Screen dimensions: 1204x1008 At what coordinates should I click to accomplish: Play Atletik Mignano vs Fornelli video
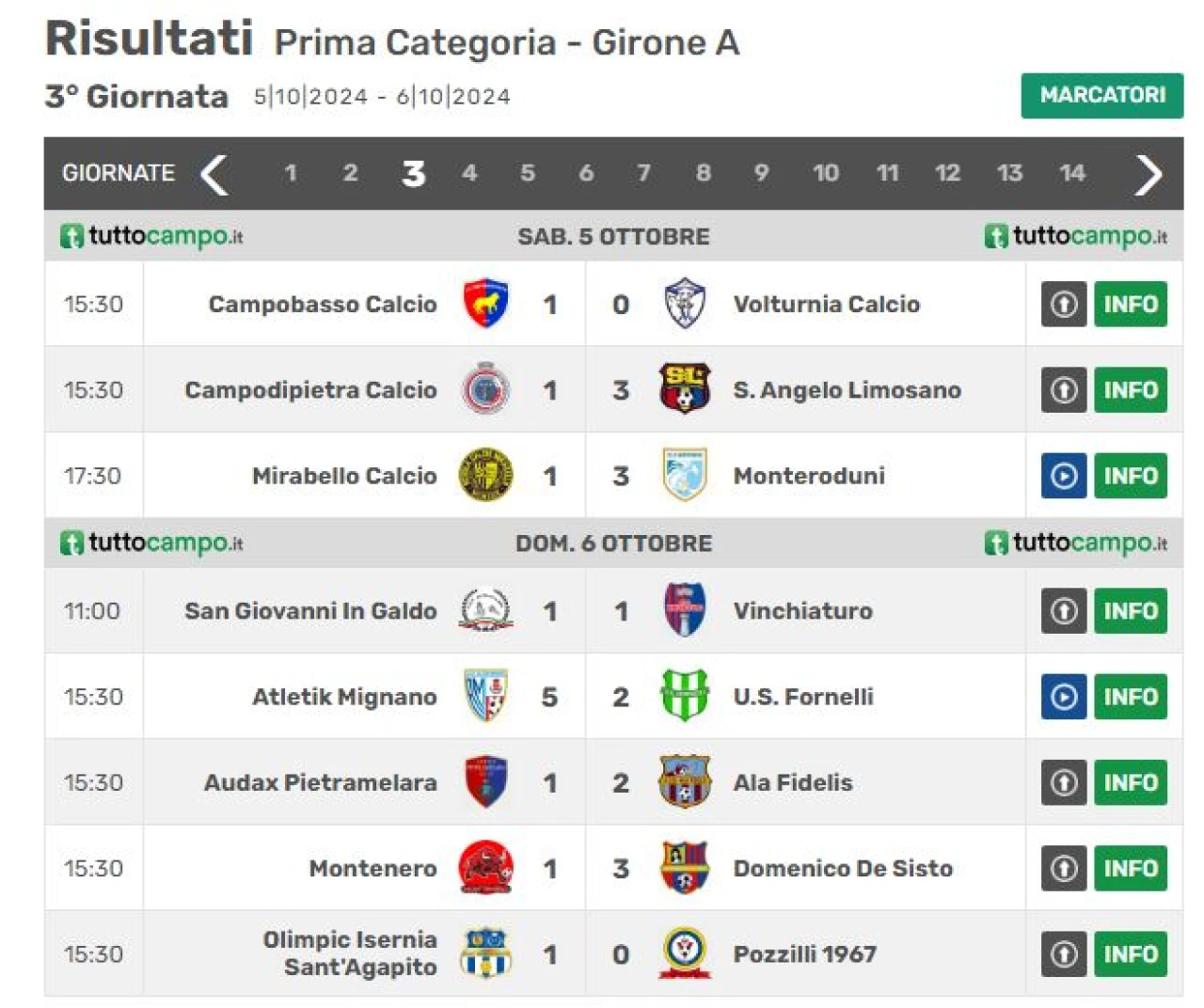tap(1064, 697)
